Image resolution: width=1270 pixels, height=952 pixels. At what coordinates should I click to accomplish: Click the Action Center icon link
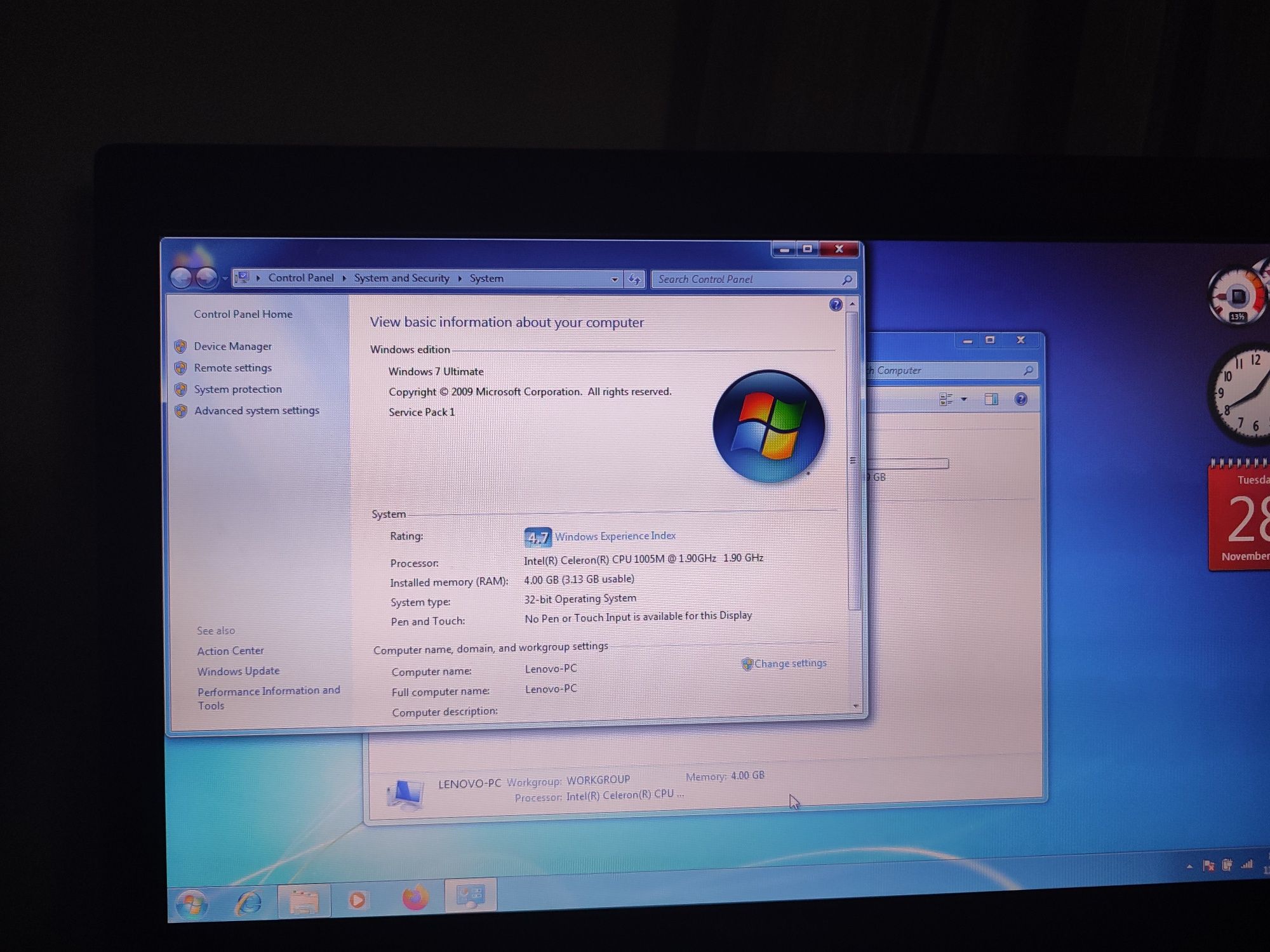click(x=230, y=652)
